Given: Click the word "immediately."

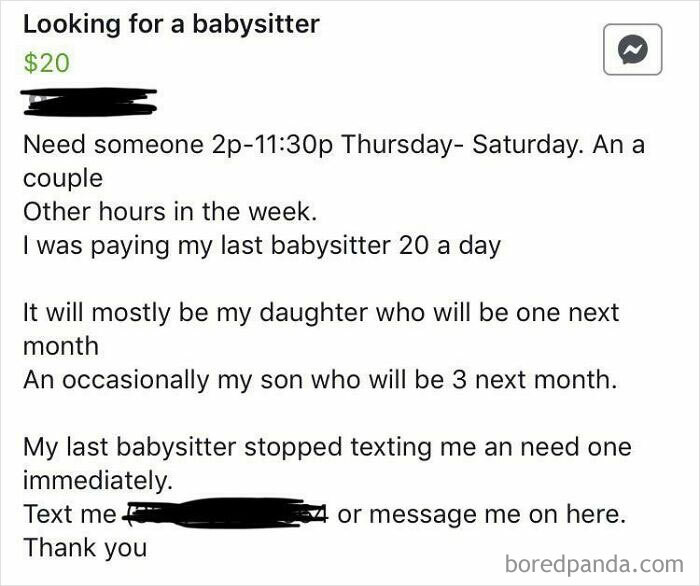Looking at the screenshot, I should (98, 481).
